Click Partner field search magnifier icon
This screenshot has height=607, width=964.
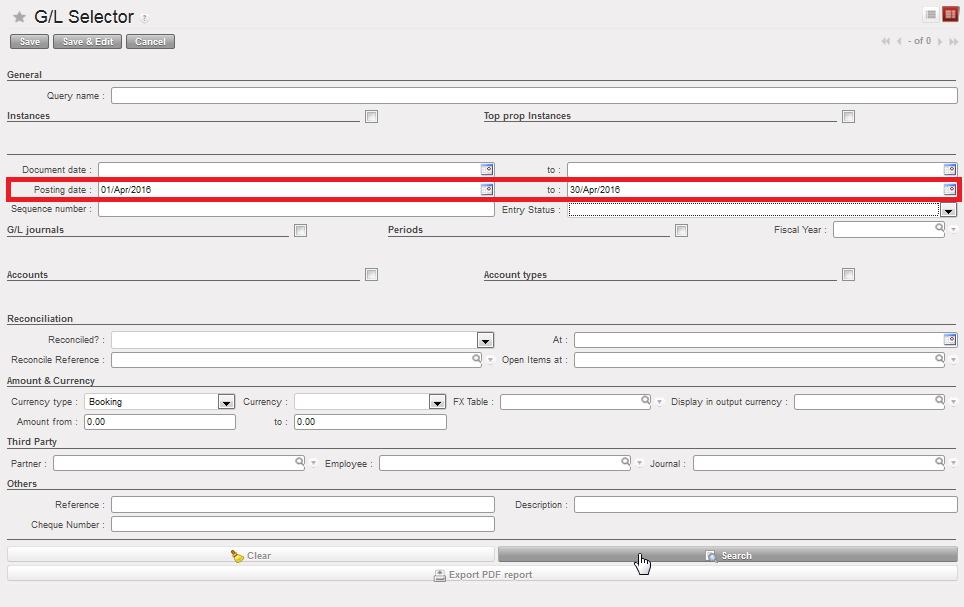coord(299,463)
